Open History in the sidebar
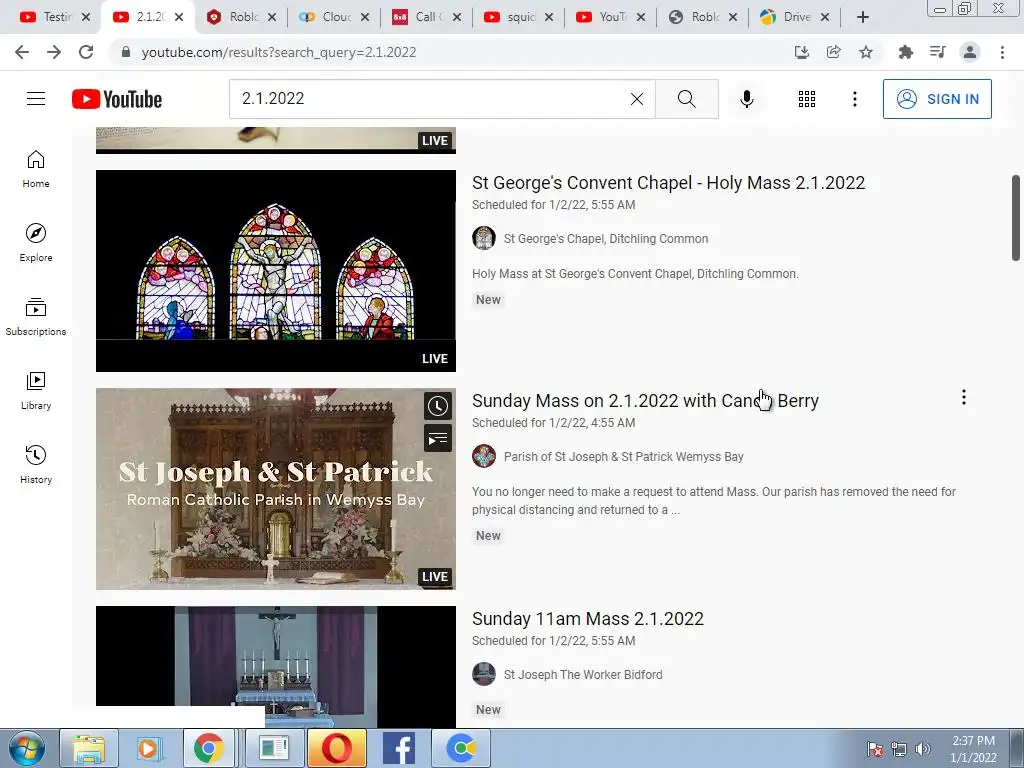 [x=36, y=464]
